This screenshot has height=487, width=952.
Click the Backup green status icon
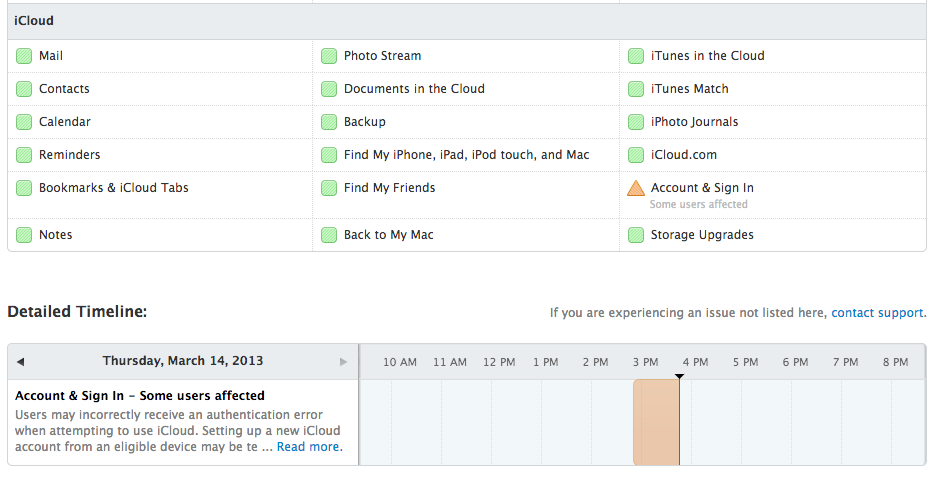pyautogui.click(x=328, y=121)
